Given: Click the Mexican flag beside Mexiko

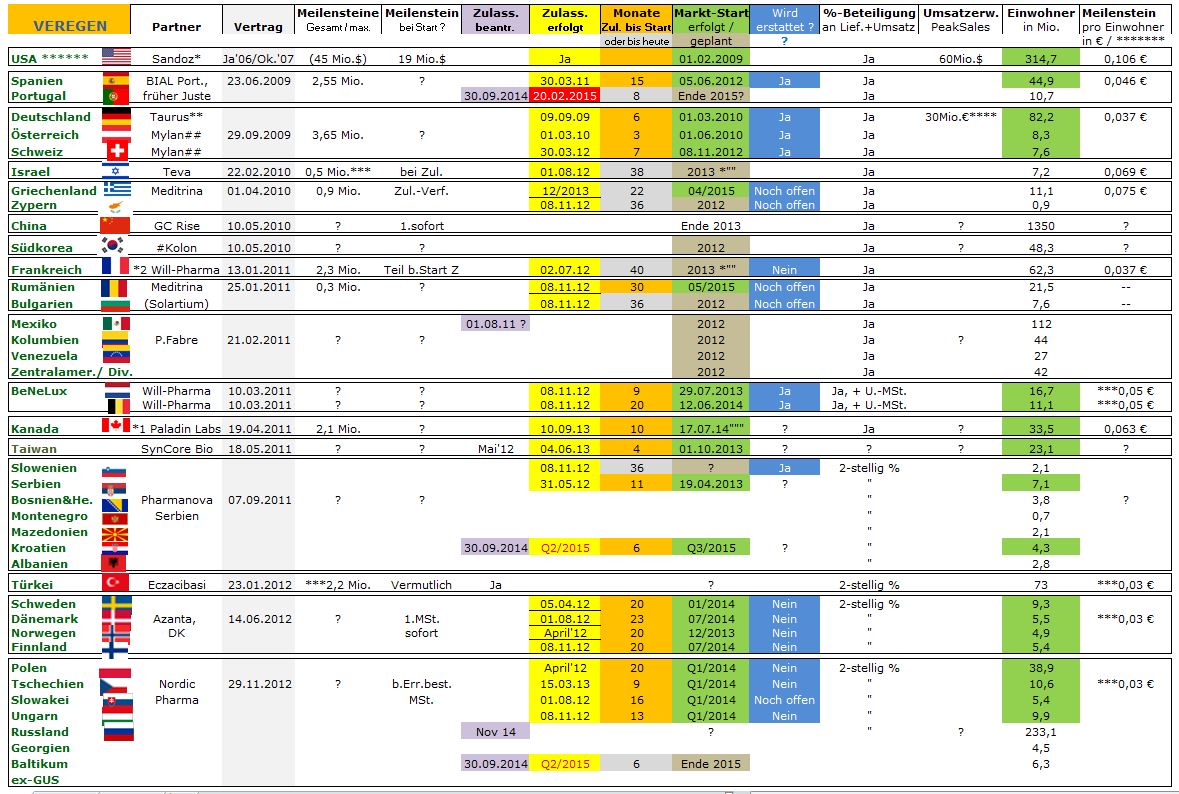Looking at the screenshot, I should tap(116, 323).
